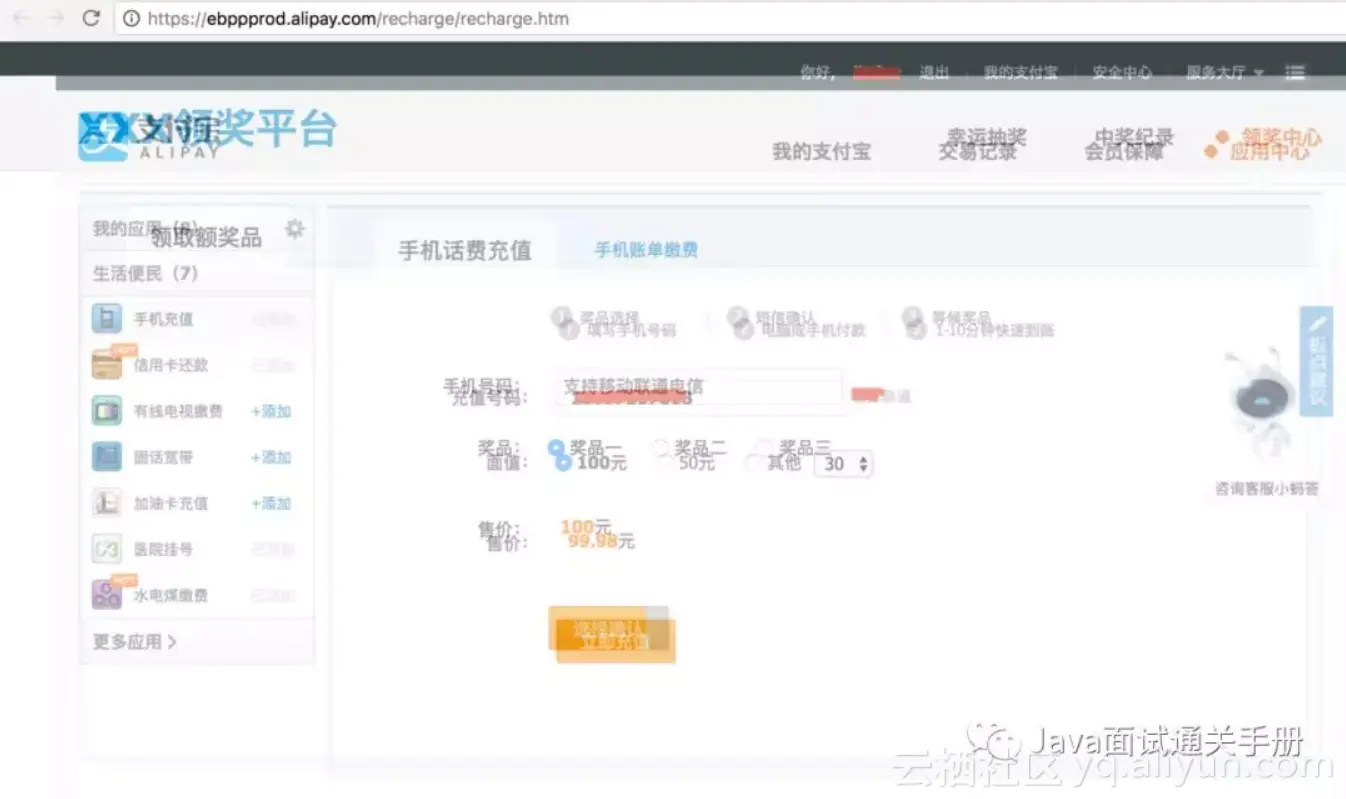This screenshot has width=1346, height=799.
Task: Expand the 服务大厅 dropdown
Action: 1224,73
